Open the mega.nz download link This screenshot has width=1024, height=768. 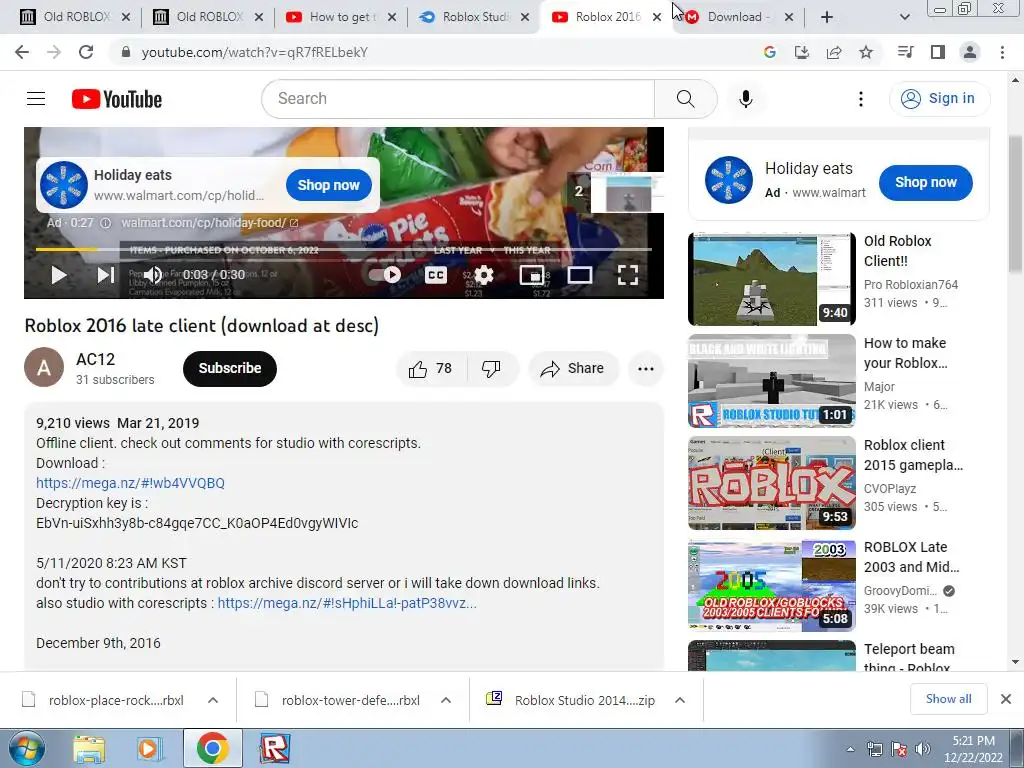[x=130, y=483]
